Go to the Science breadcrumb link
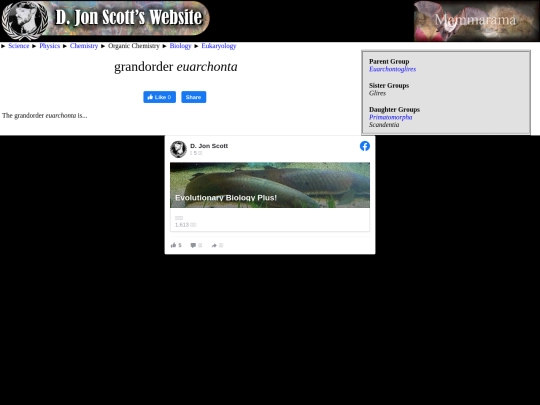The height and width of the screenshot is (405, 540). point(19,46)
